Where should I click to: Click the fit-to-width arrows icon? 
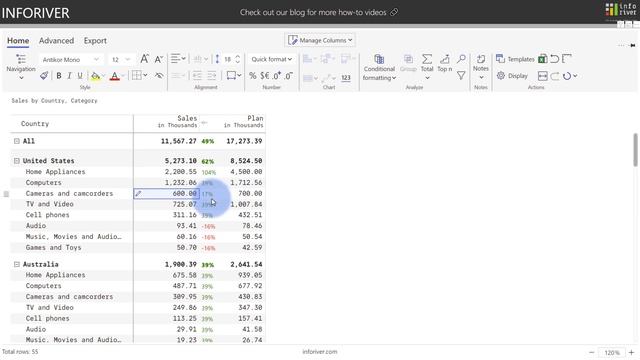click(542, 76)
